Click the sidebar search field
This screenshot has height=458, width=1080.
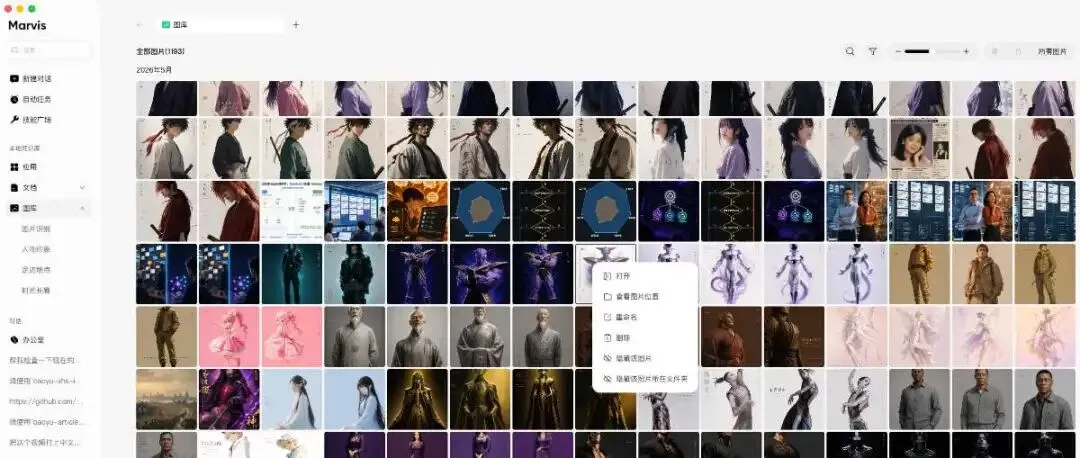pyautogui.click(x=50, y=50)
